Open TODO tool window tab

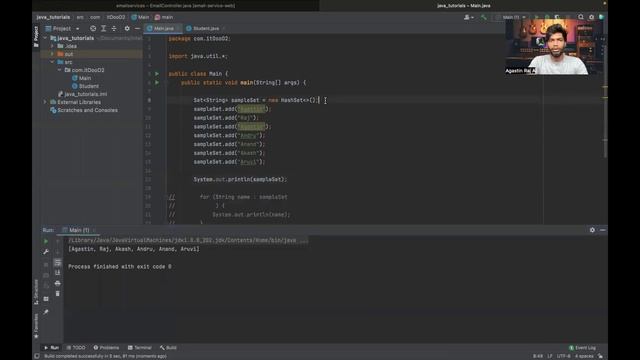(x=76, y=348)
